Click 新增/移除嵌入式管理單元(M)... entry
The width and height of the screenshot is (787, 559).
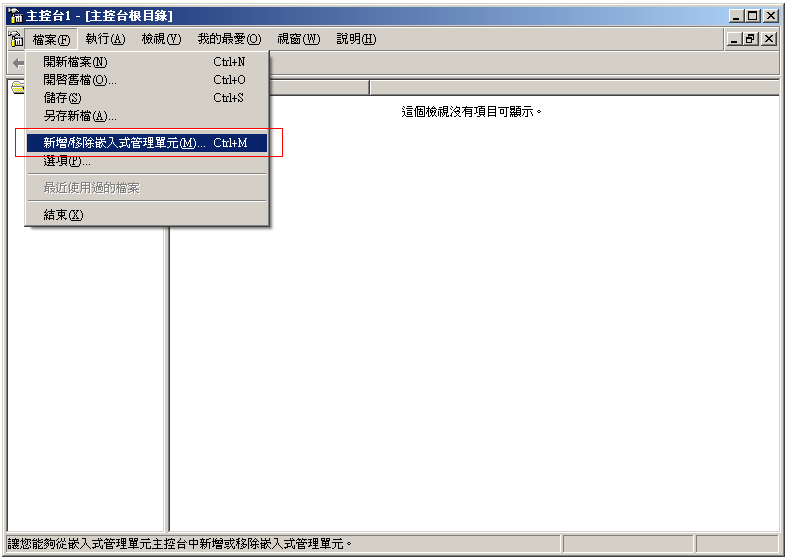(x=147, y=143)
